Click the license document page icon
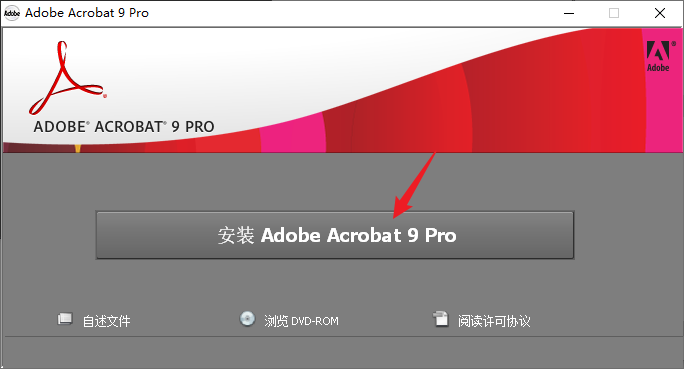Screen dimensions: 684x369 tap(441, 319)
